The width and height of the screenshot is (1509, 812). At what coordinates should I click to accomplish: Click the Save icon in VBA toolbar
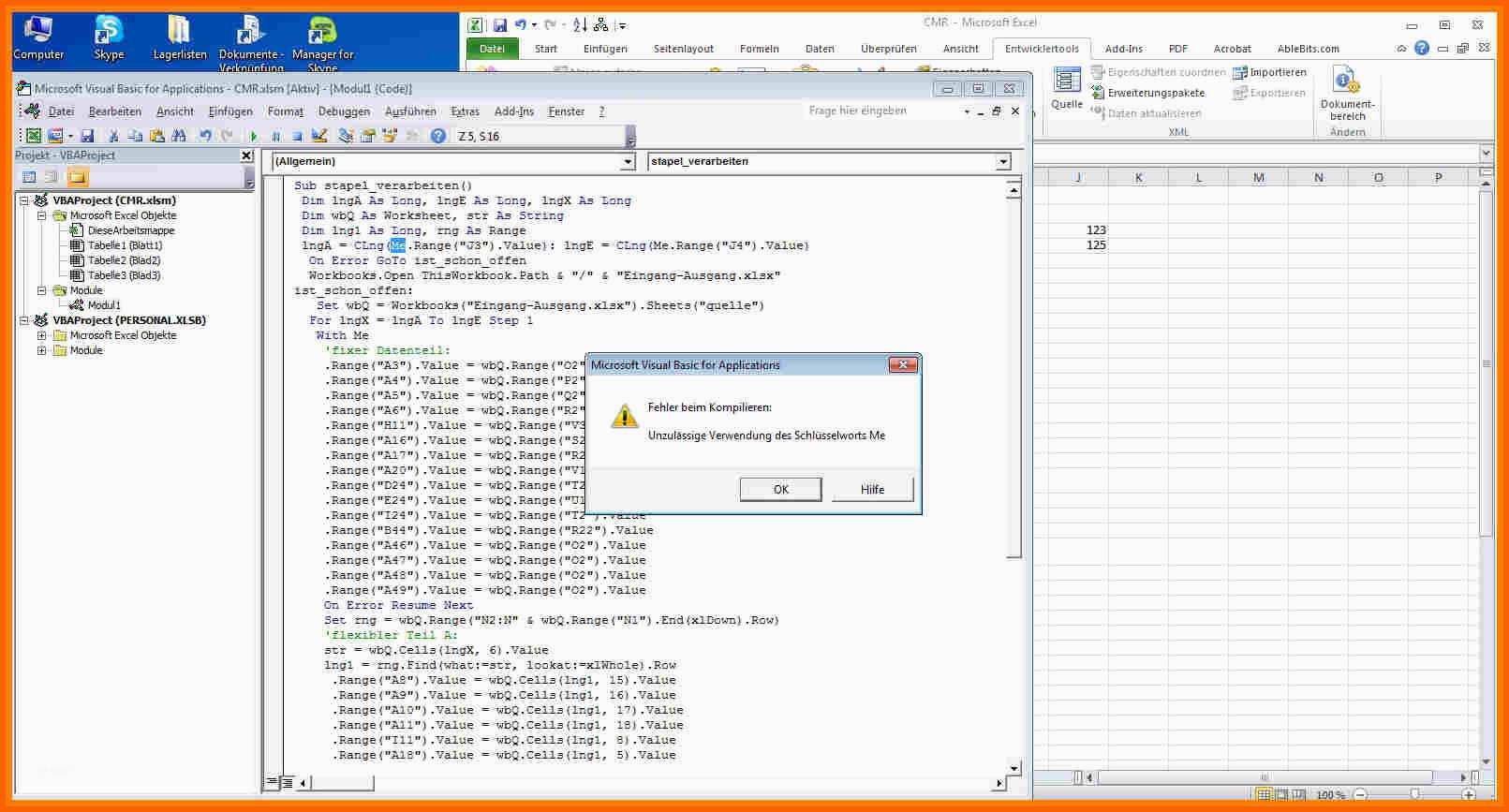point(87,137)
